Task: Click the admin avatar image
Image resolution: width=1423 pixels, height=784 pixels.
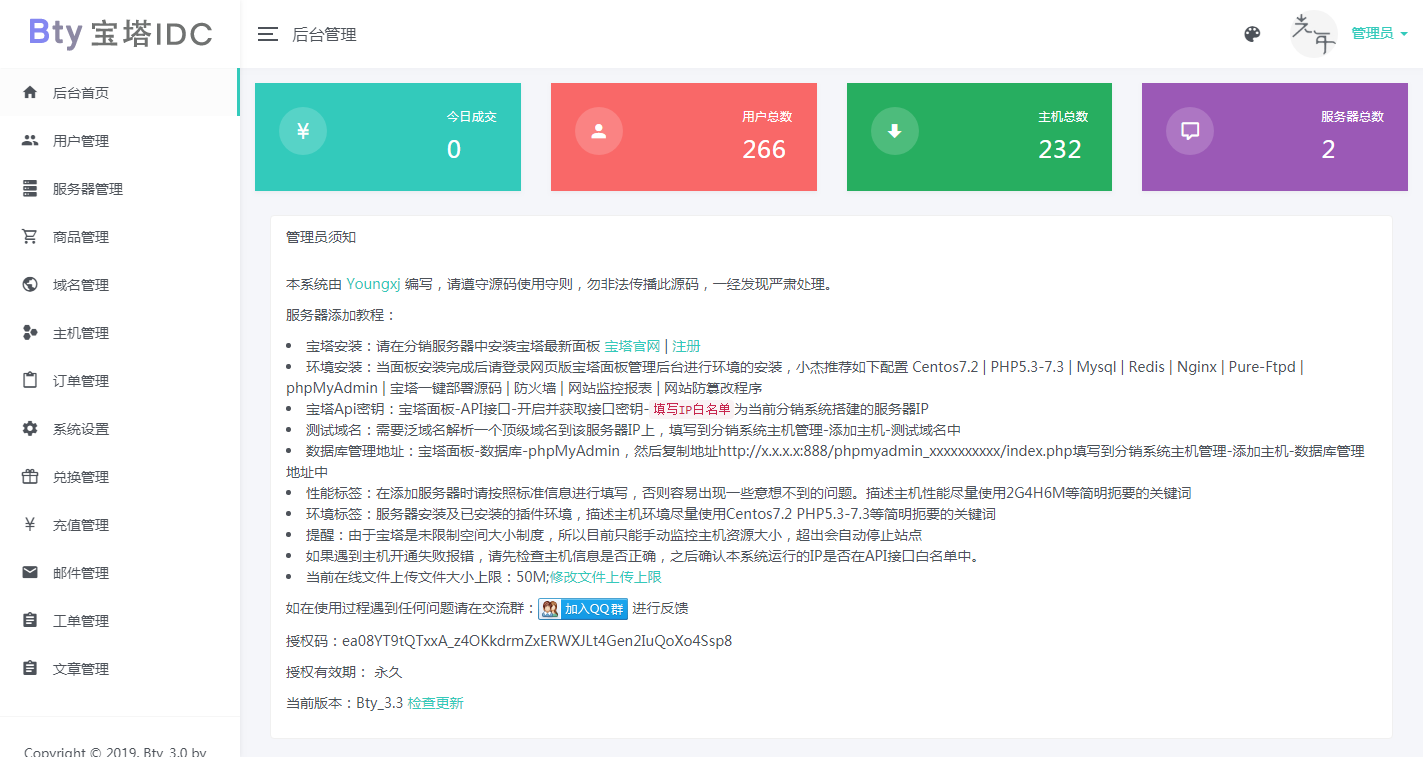Action: 1312,33
